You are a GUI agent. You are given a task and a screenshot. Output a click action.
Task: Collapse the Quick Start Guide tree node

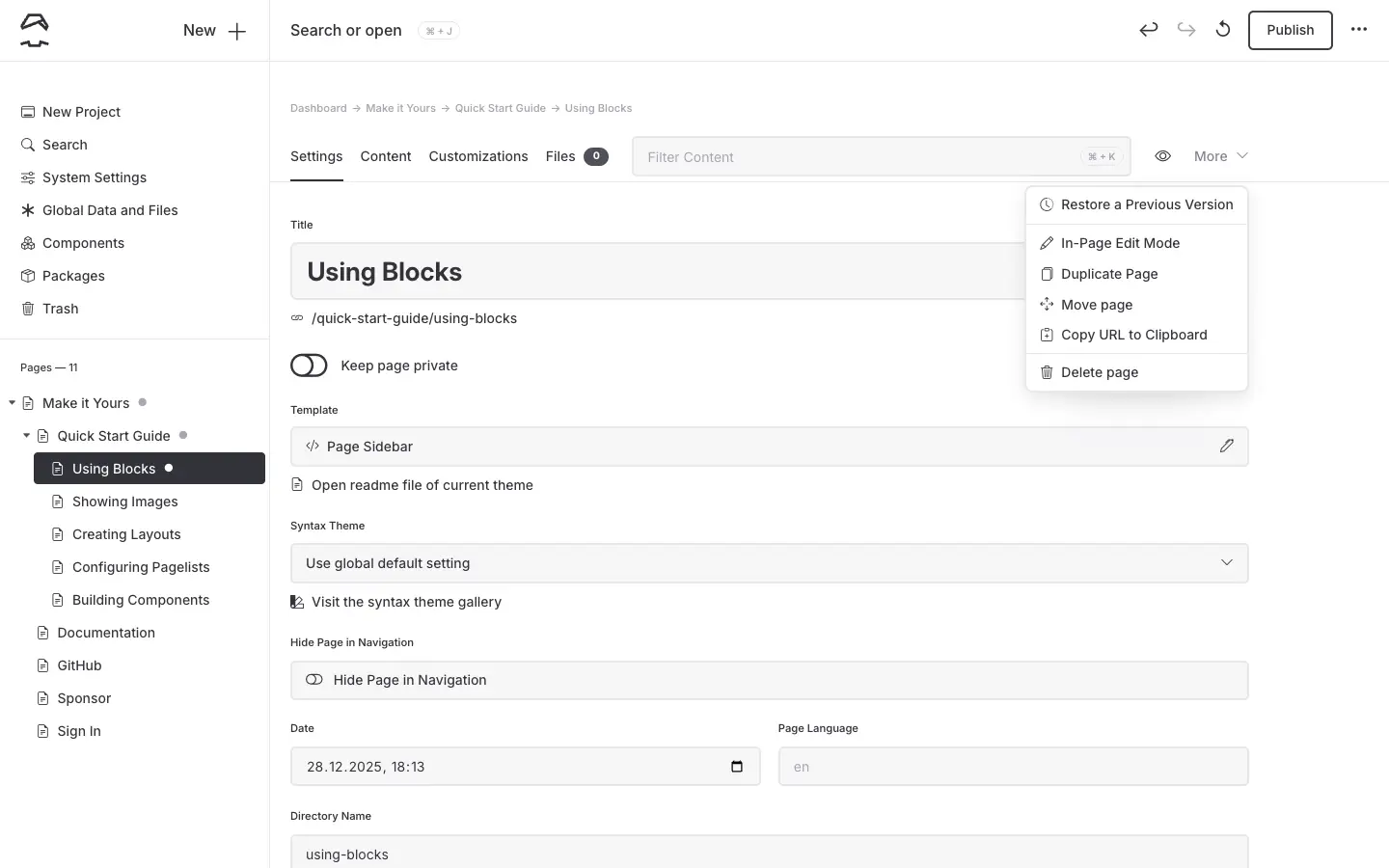pyautogui.click(x=27, y=436)
